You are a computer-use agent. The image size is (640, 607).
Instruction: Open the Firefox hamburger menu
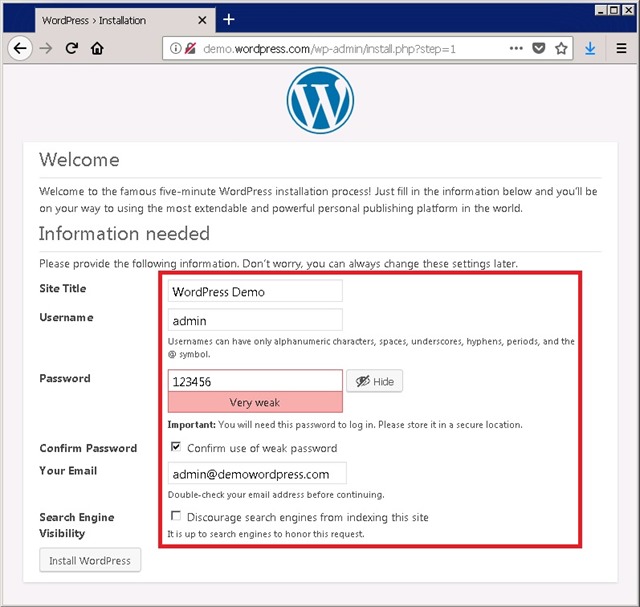click(x=621, y=49)
